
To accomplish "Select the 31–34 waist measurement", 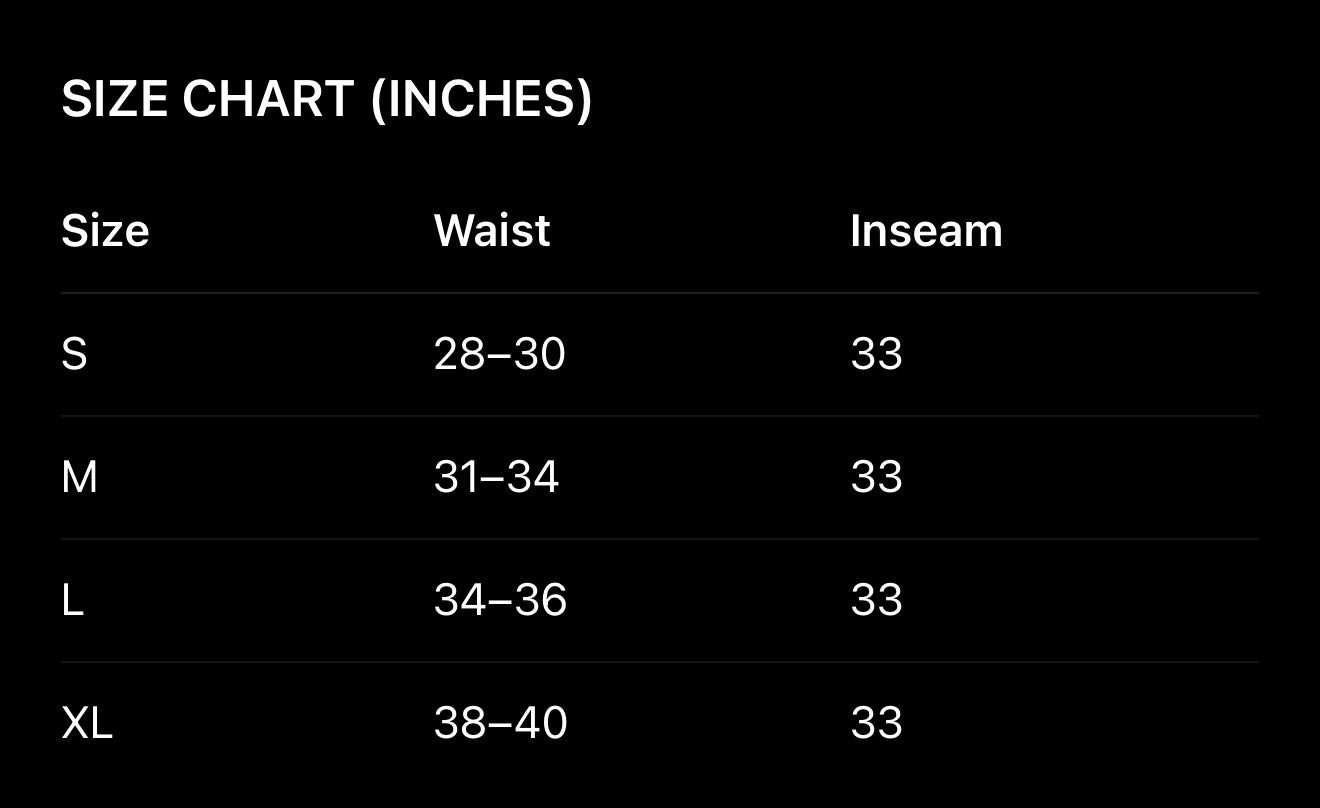I will click(x=496, y=477).
